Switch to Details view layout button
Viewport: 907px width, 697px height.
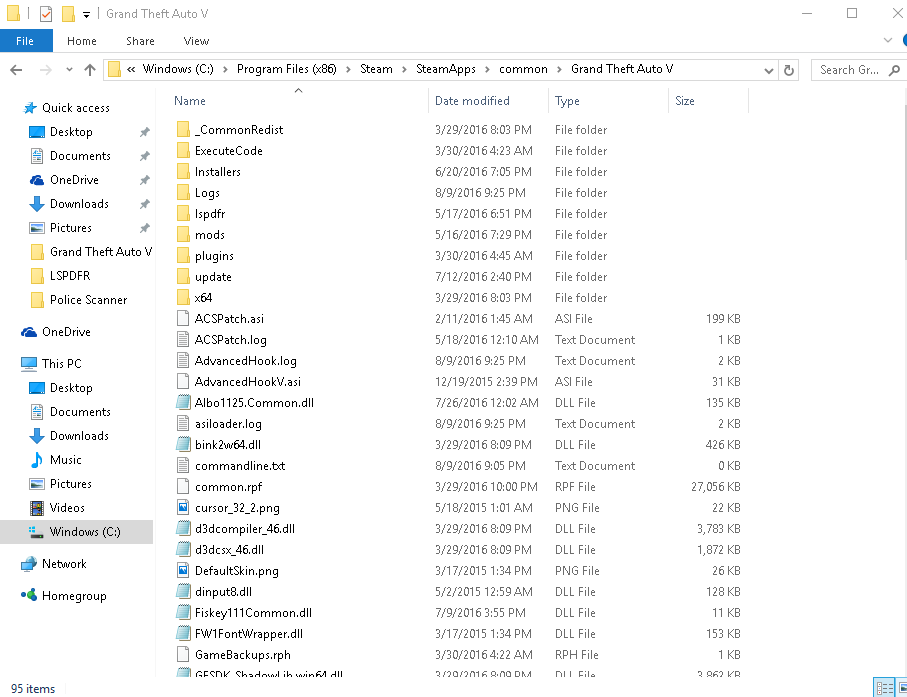click(884, 688)
